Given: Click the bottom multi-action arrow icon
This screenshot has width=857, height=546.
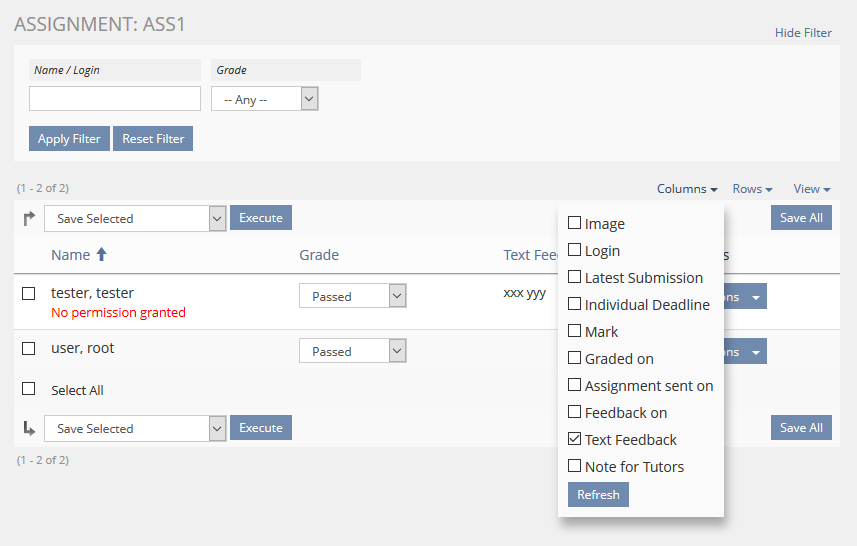Looking at the screenshot, I should point(29,428).
